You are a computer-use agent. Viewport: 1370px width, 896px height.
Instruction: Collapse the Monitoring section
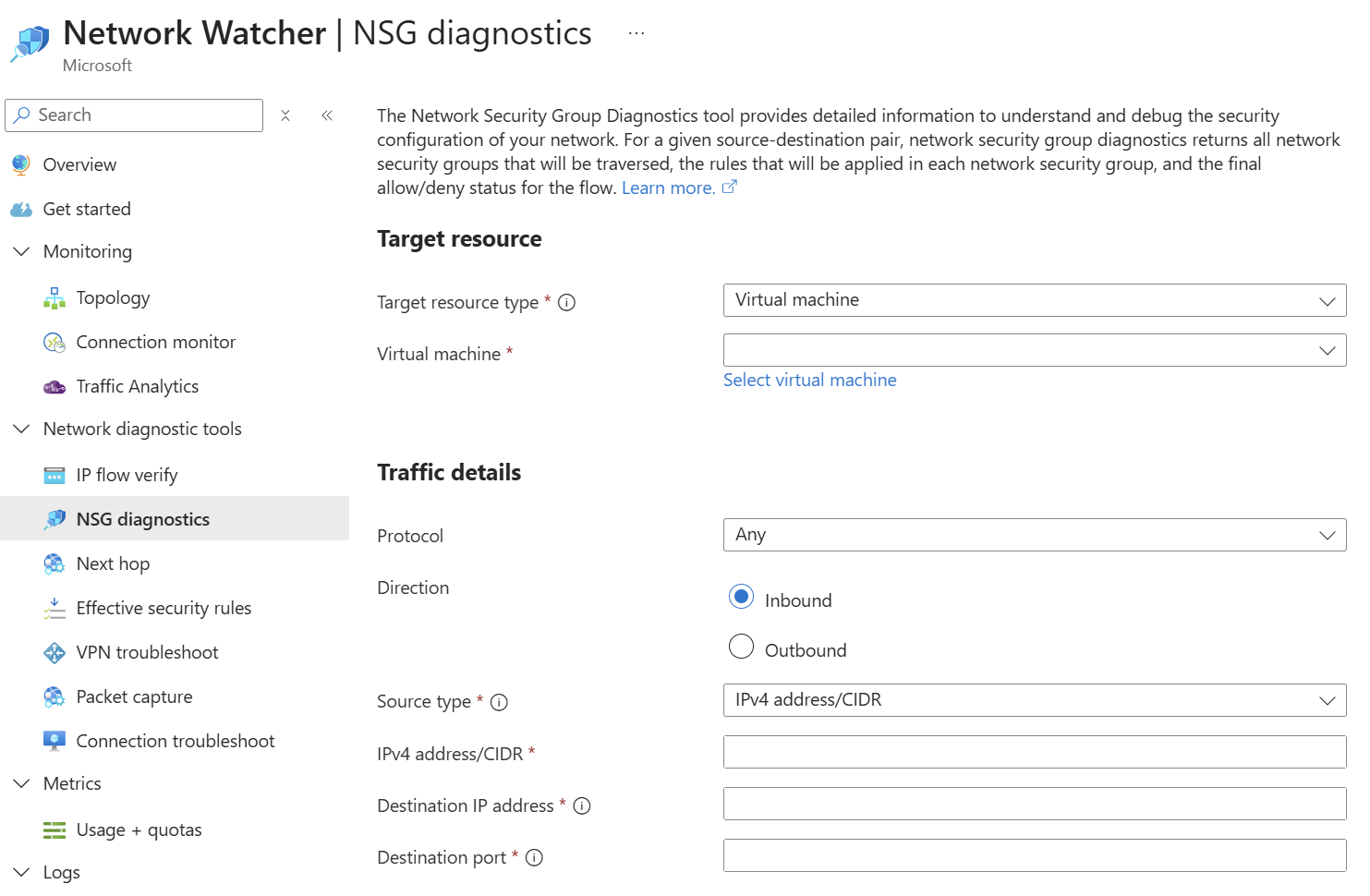click(x=21, y=251)
